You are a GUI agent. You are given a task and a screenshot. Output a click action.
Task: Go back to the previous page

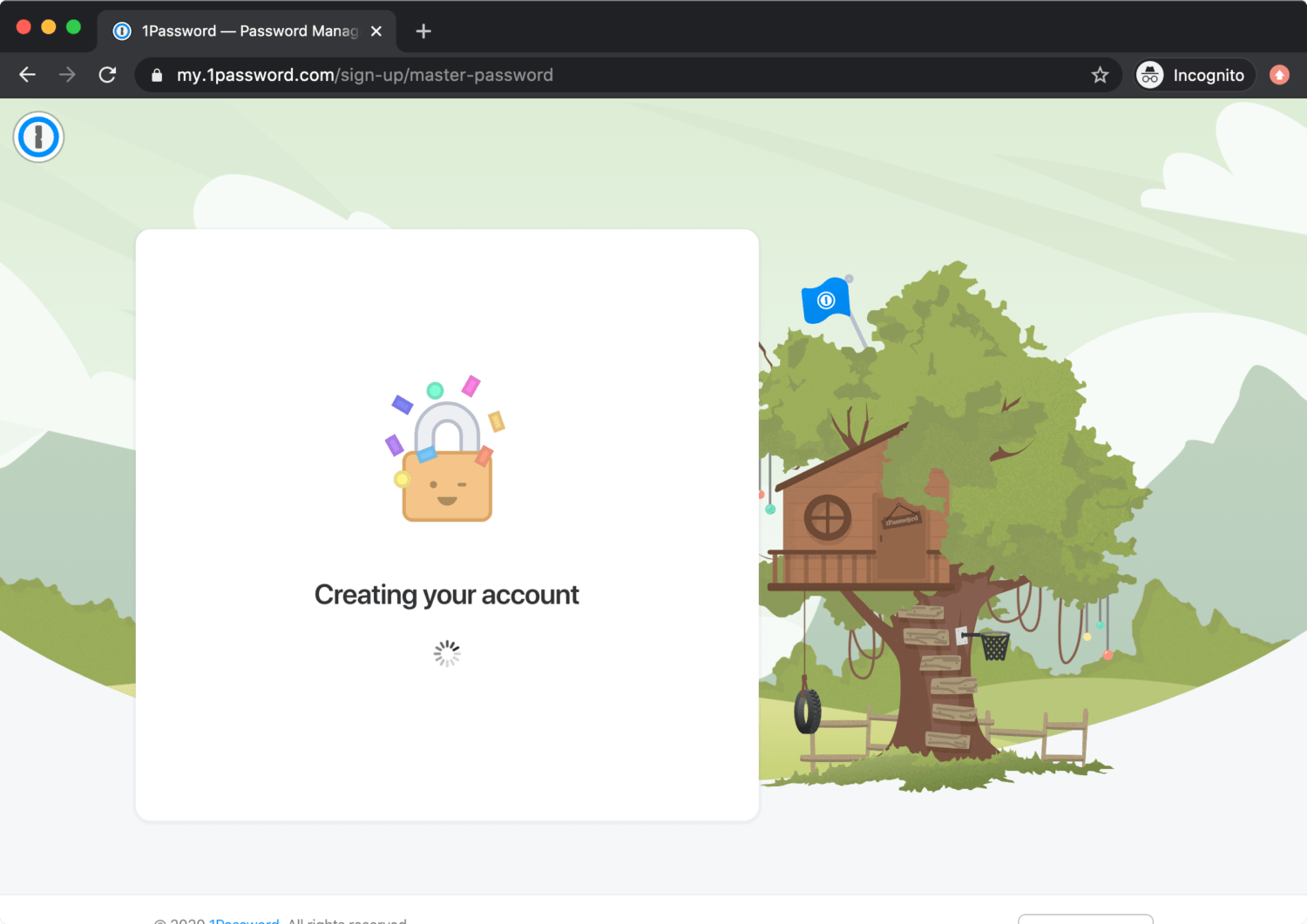(27, 75)
